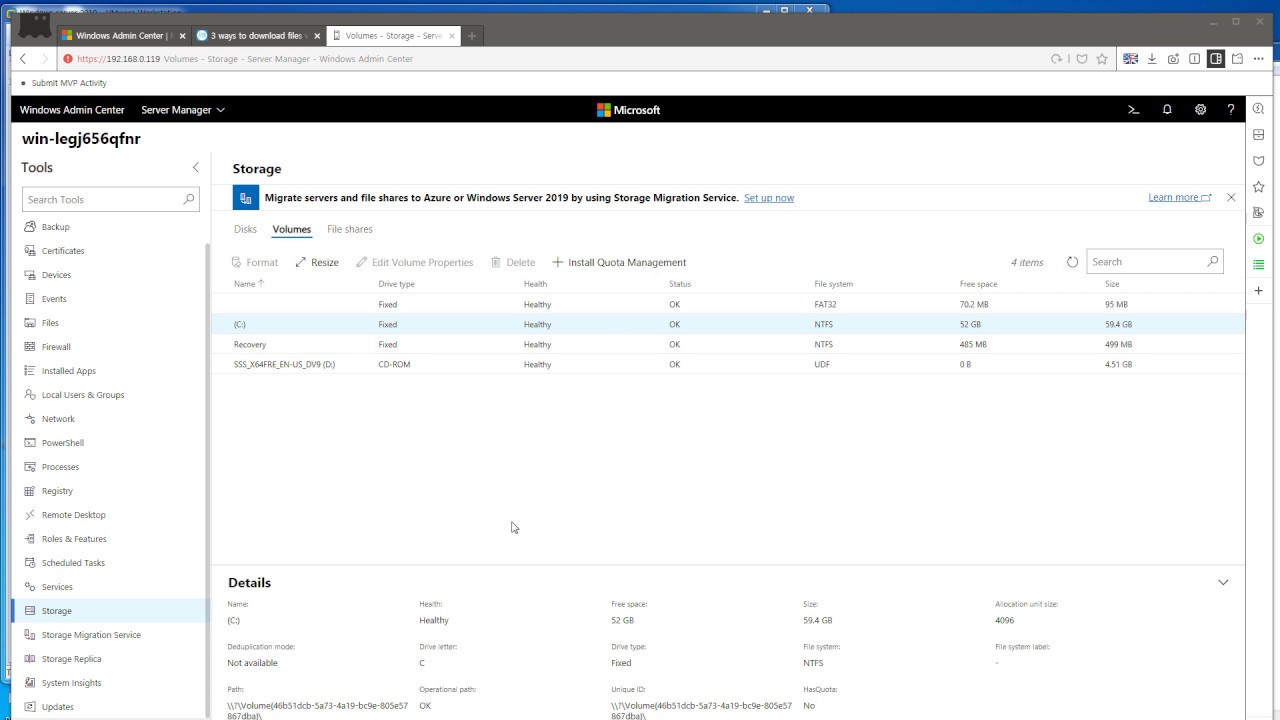Click Install Quota Management
The height and width of the screenshot is (720, 1280).
click(x=619, y=262)
